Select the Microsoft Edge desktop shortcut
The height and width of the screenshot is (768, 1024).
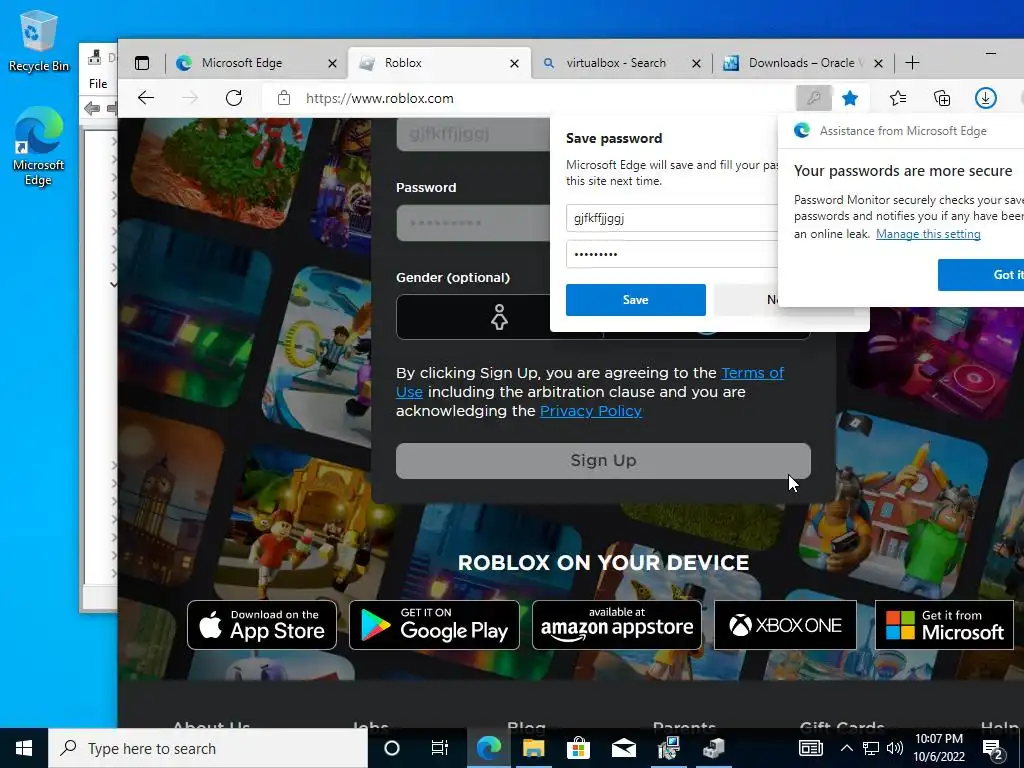[x=38, y=146]
